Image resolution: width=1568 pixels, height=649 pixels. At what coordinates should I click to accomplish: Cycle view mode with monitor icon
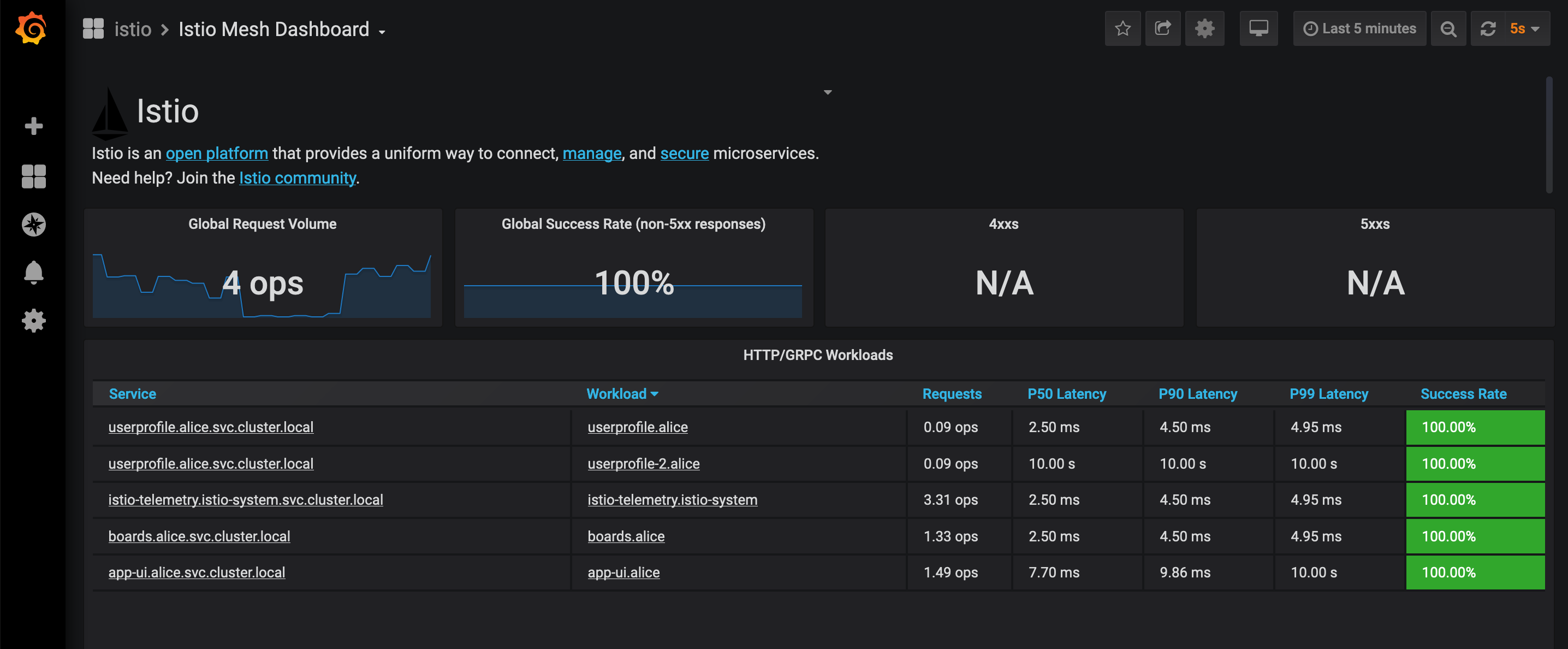point(1258,28)
